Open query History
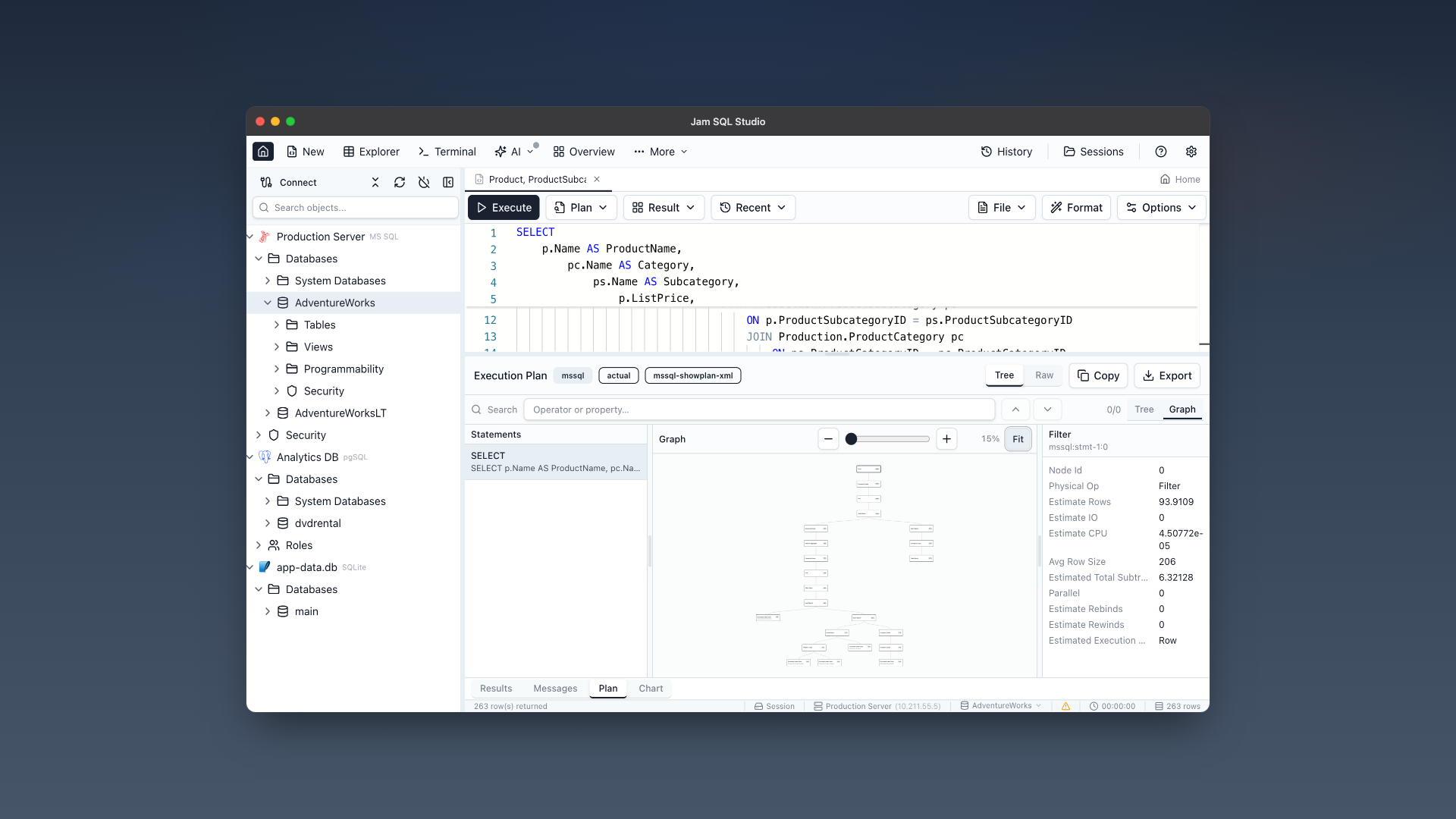 pyautogui.click(x=1006, y=151)
